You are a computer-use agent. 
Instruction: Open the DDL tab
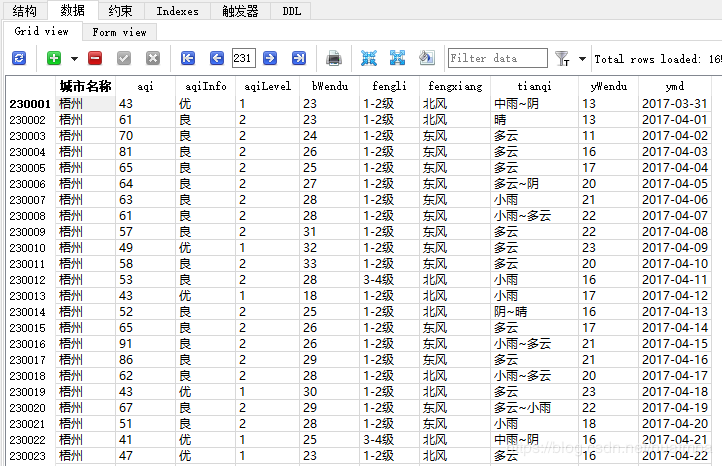pyautogui.click(x=291, y=11)
